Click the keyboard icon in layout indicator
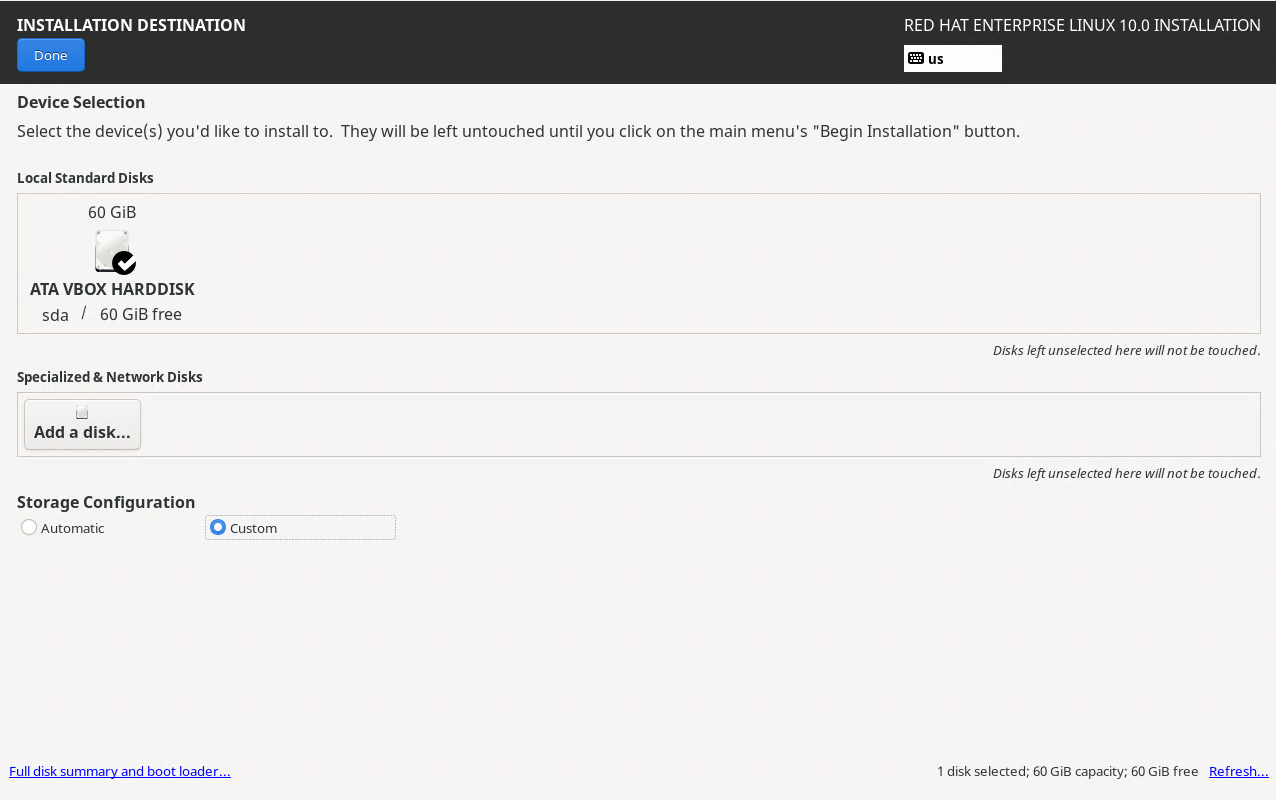This screenshot has height=800, width=1276. point(915,58)
